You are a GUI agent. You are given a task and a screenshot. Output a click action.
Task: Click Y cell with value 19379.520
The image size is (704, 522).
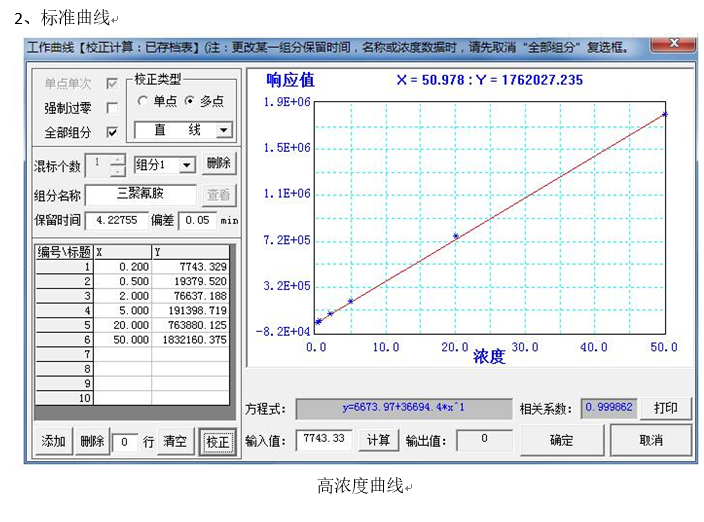(190, 281)
